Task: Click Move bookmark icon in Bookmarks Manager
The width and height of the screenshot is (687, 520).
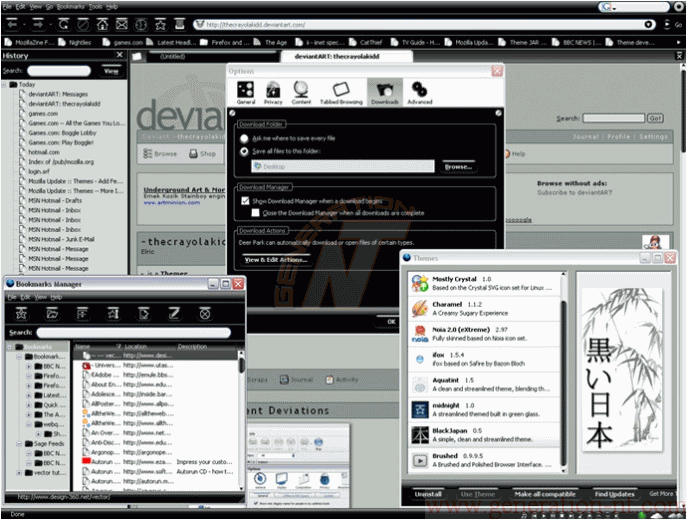Action: 113,314
